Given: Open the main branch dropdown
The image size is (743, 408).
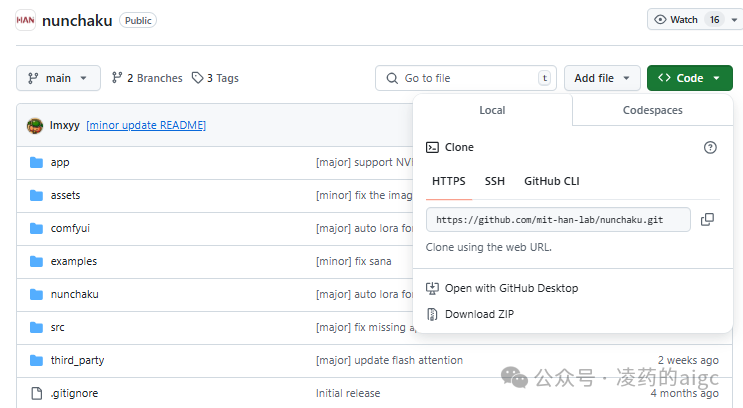Looking at the screenshot, I should [58, 78].
